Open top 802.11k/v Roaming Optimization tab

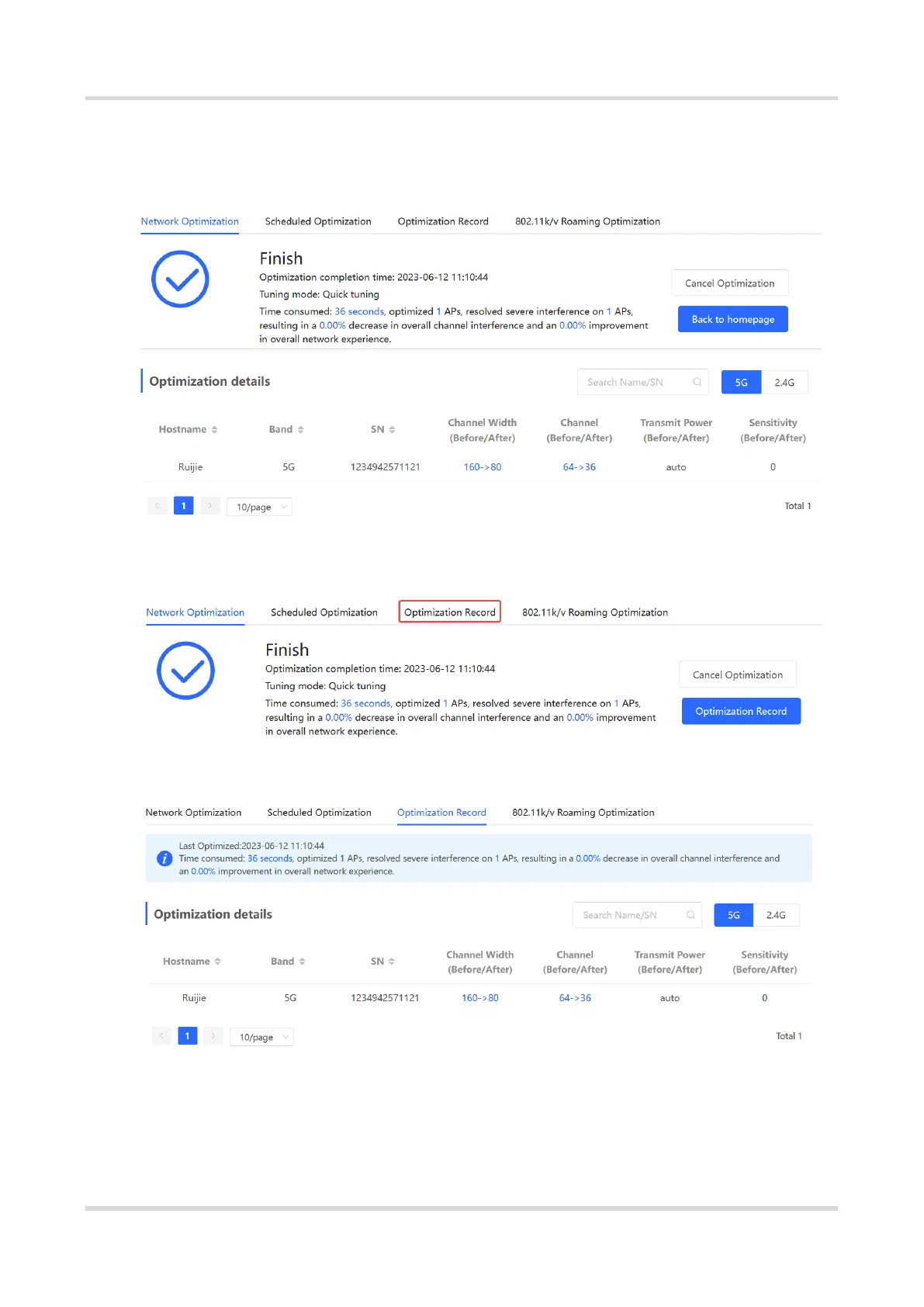pyautogui.click(x=587, y=221)
